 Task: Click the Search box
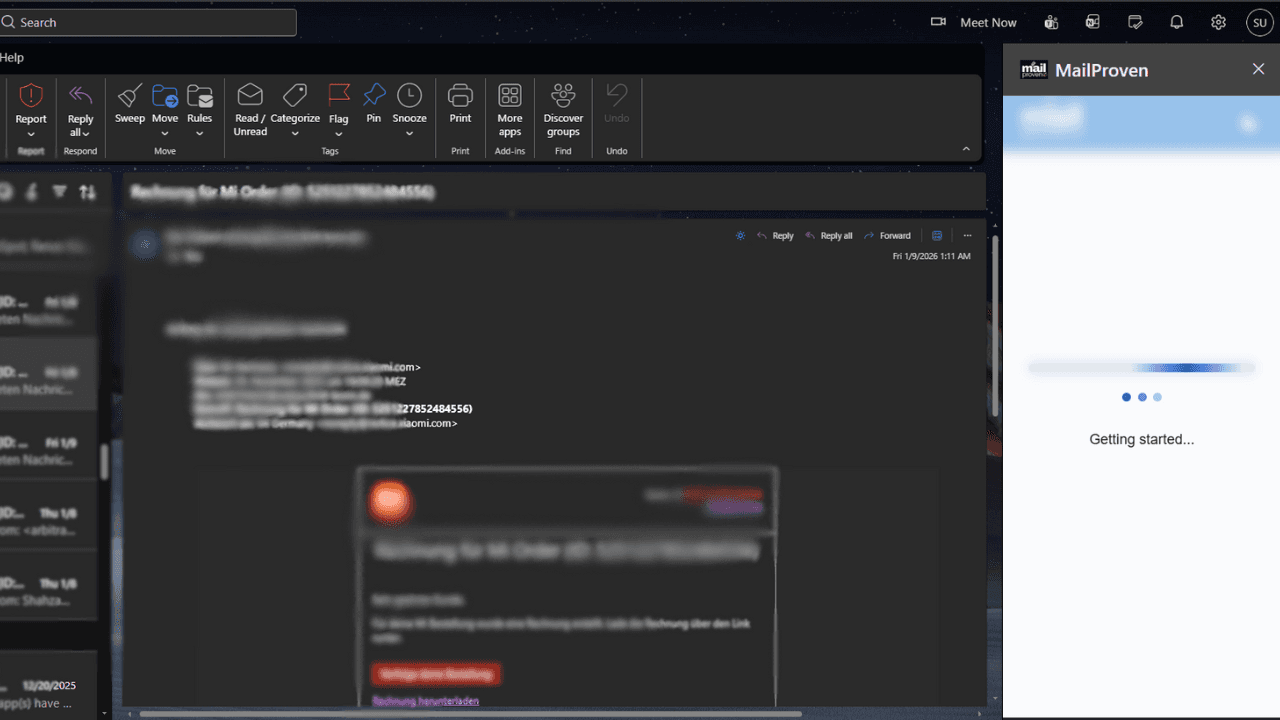[x=148, y=22]
